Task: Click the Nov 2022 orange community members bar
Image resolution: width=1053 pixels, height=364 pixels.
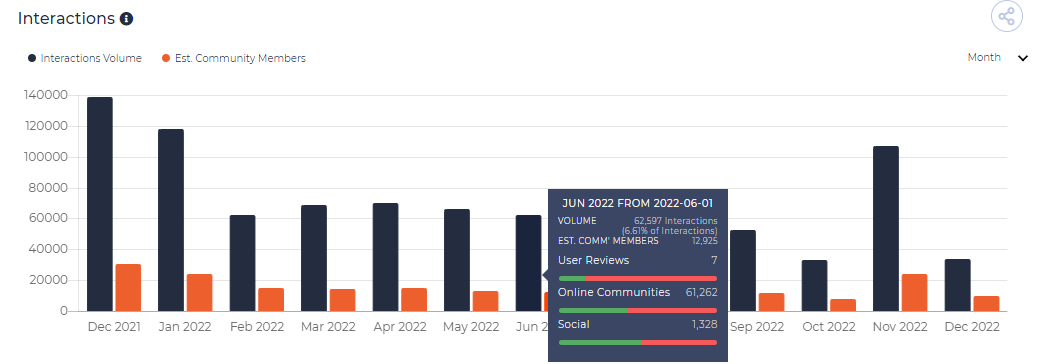Action: pos(914,293)
